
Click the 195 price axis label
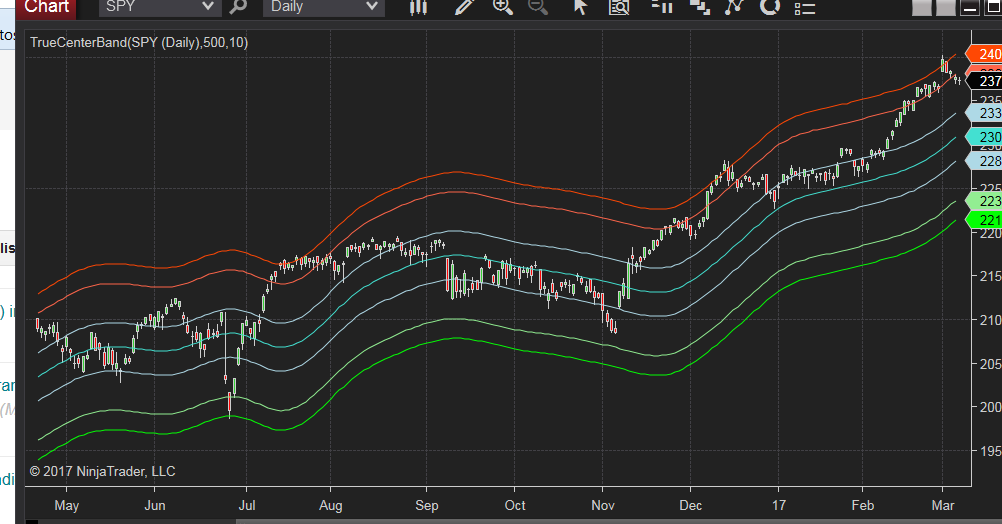point(990,451)
